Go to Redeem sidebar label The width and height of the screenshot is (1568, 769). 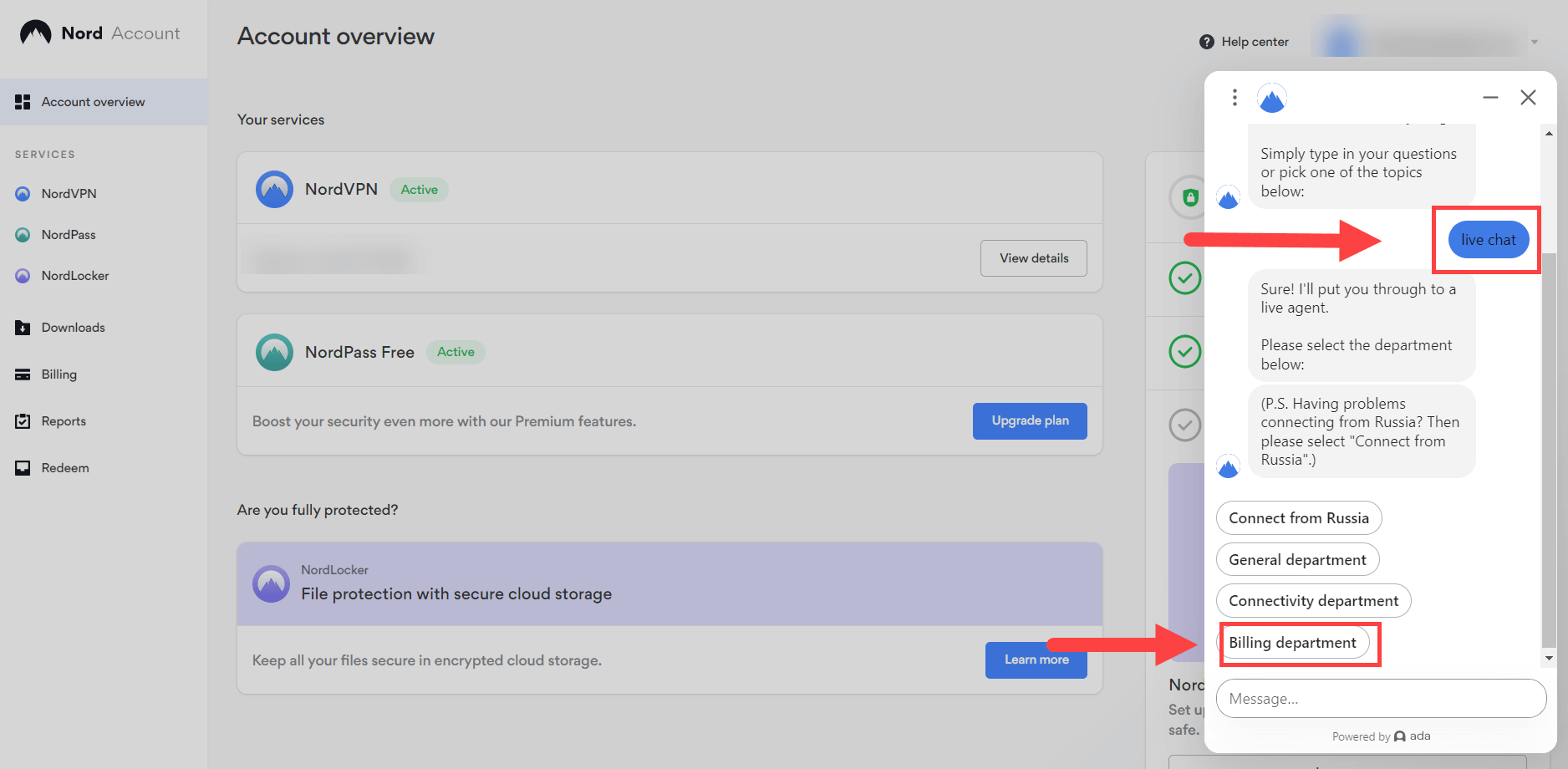coord(65,468)
